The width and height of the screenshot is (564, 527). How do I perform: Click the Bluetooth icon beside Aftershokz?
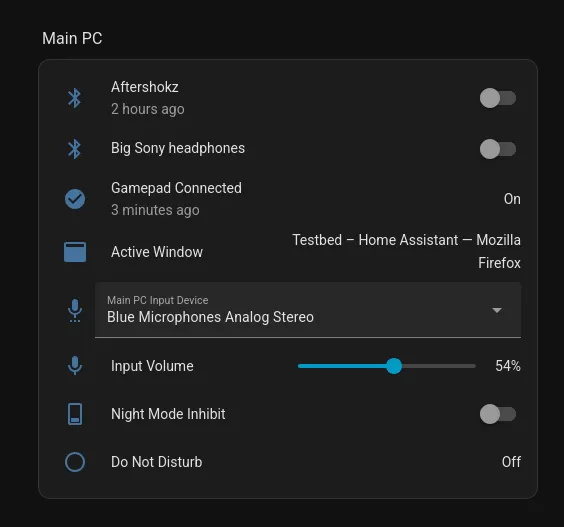coord(74,98)
